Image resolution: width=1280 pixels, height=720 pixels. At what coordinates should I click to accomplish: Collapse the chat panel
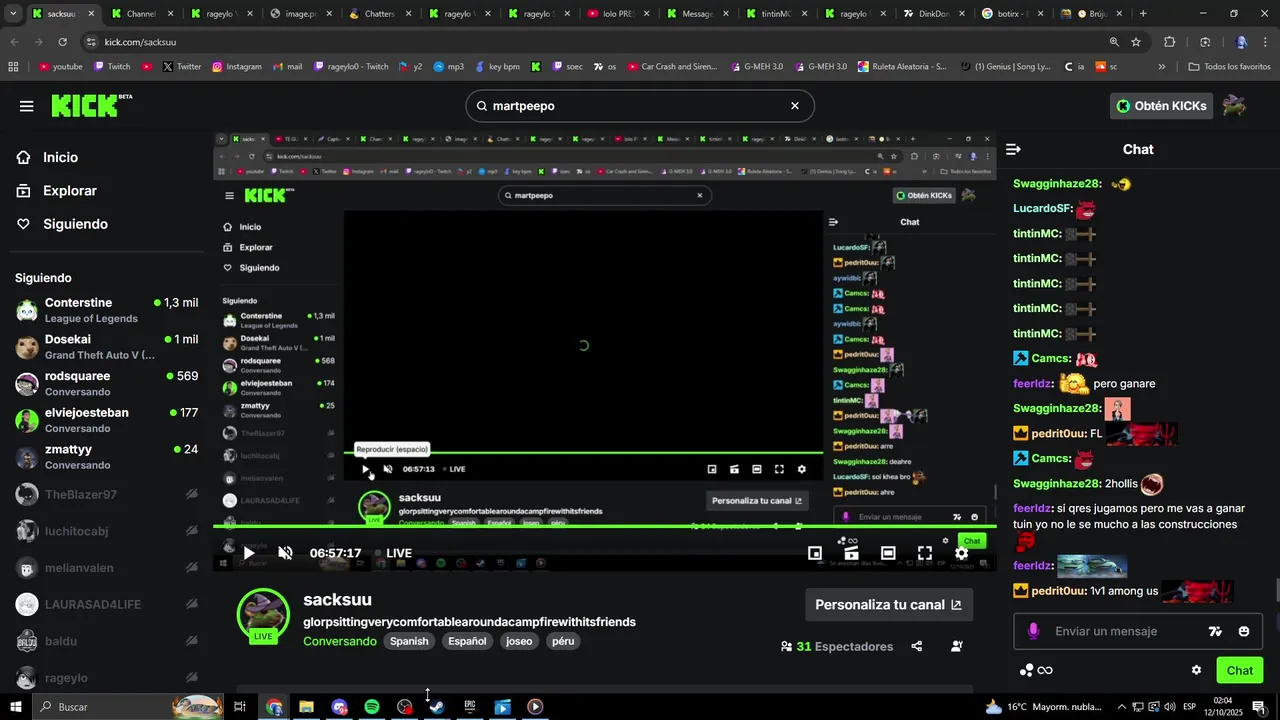(x=1013, y=149)
